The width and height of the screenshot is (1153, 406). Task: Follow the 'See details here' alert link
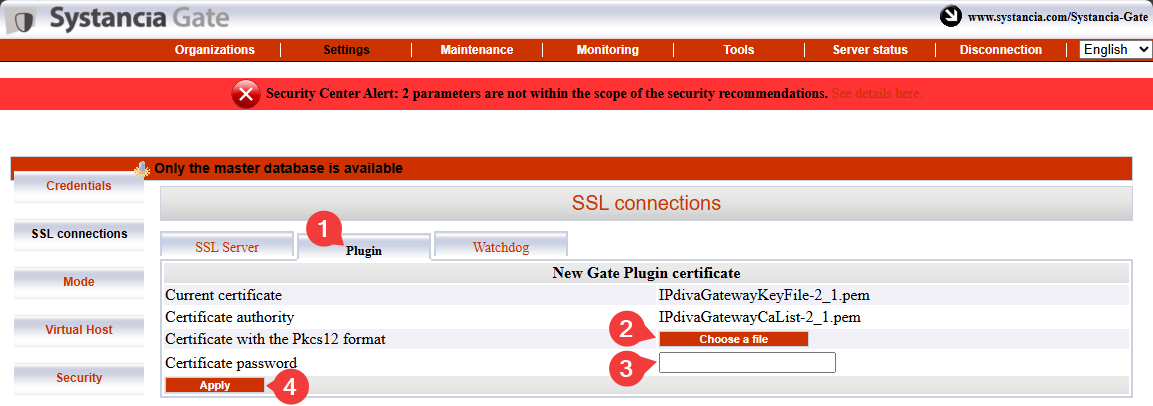tap(877, 94)
